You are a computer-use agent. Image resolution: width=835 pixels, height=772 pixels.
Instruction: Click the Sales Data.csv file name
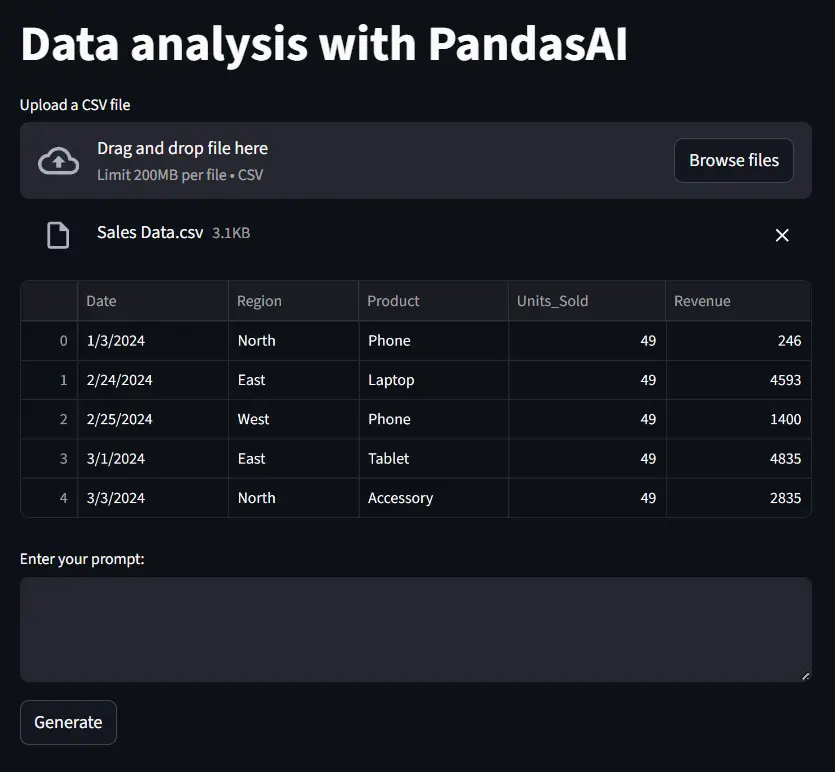click(150, 233)
